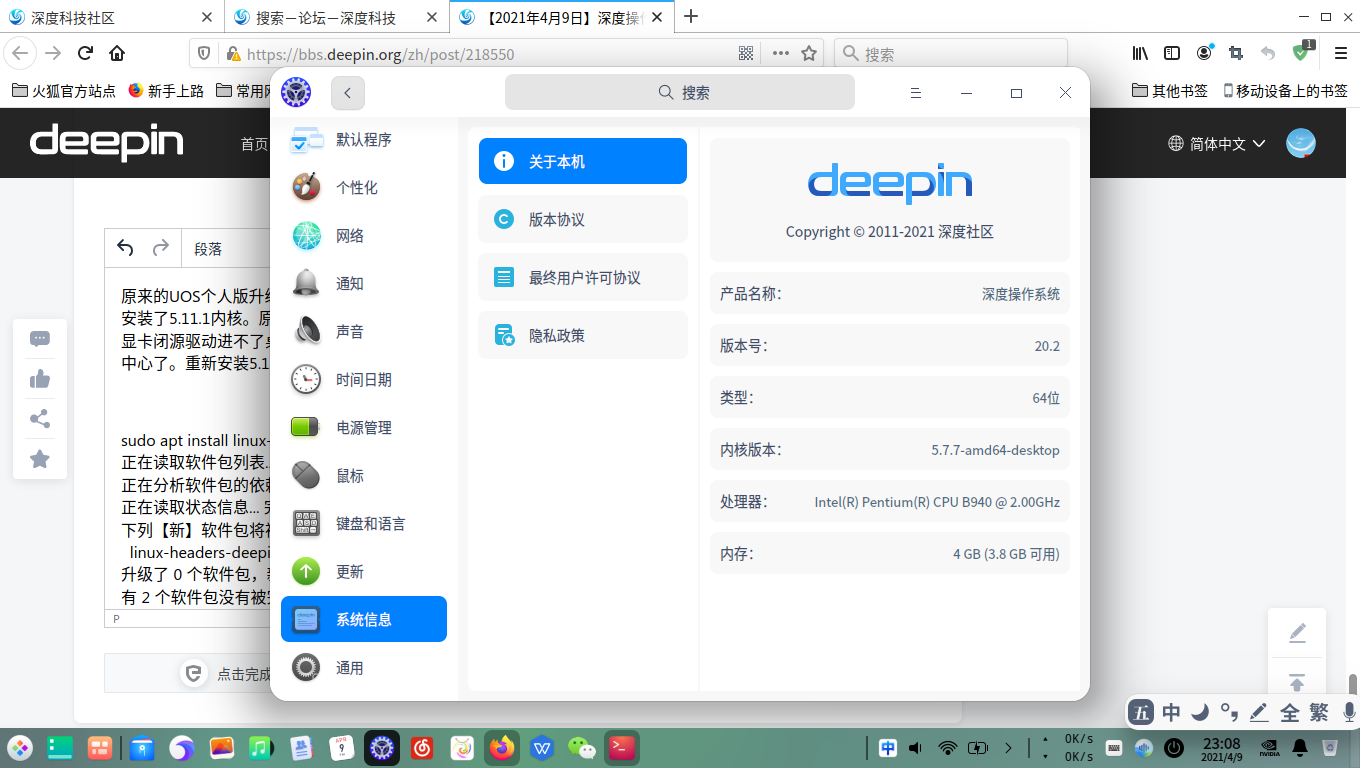Image resolution: width=1360 pixels, height=768 pixels.
Task: Click the volume icon in the system tray
Action: click(x=915, y=747)
